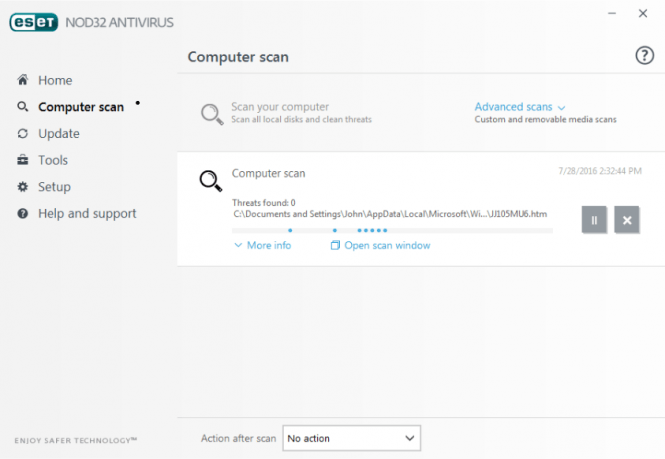This screenshot has height=459, width=665.
Task: Click the Home house icon
Action: click(22, 80)
